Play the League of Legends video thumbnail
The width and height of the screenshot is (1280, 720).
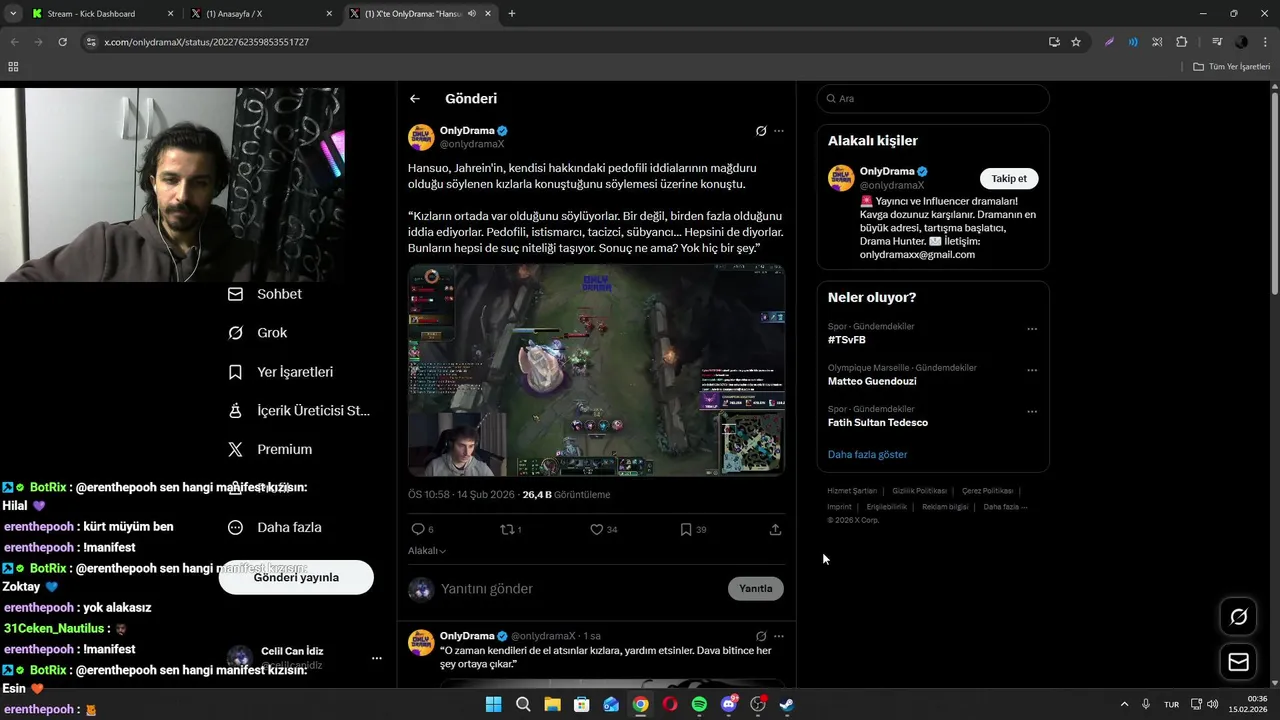tap(596, 370)
